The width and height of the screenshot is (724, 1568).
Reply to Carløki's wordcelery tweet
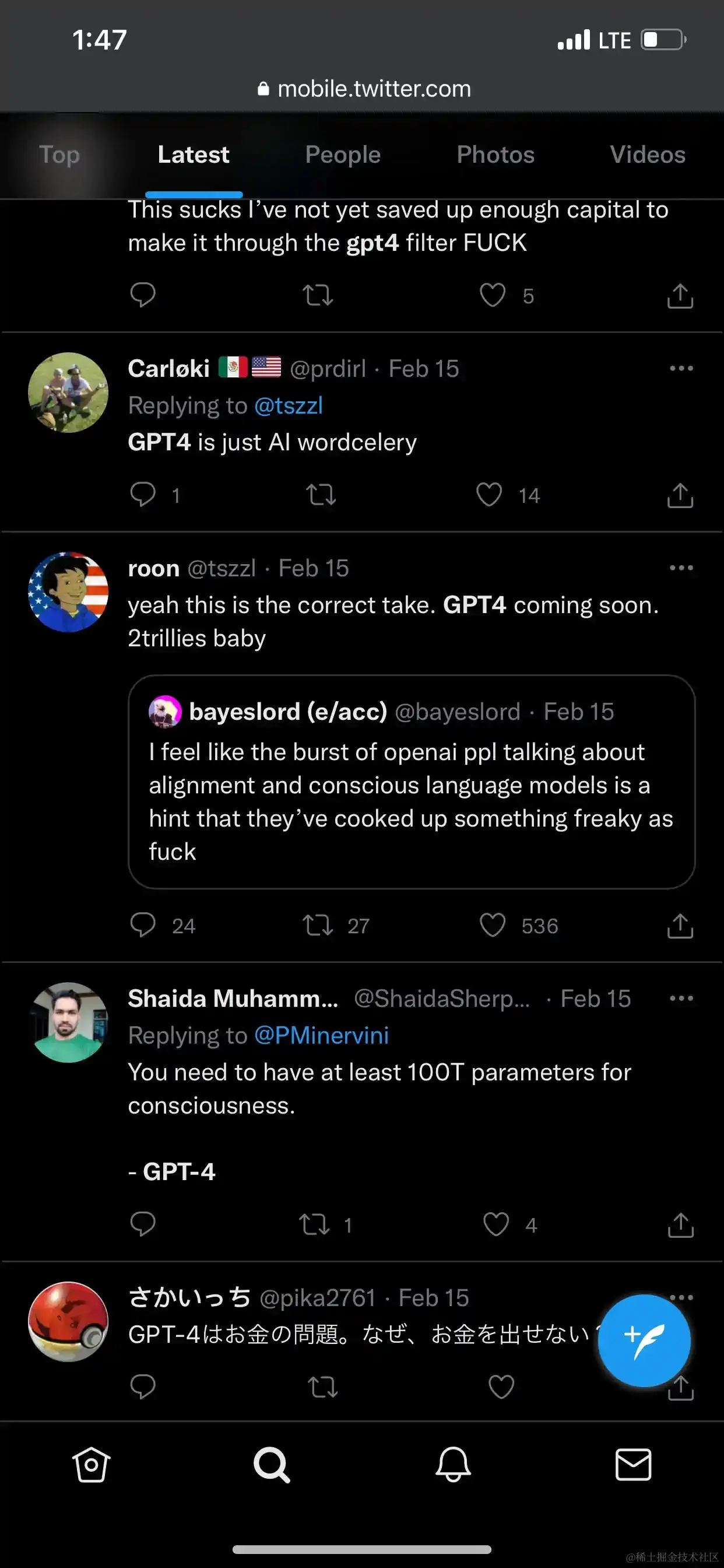143,494
